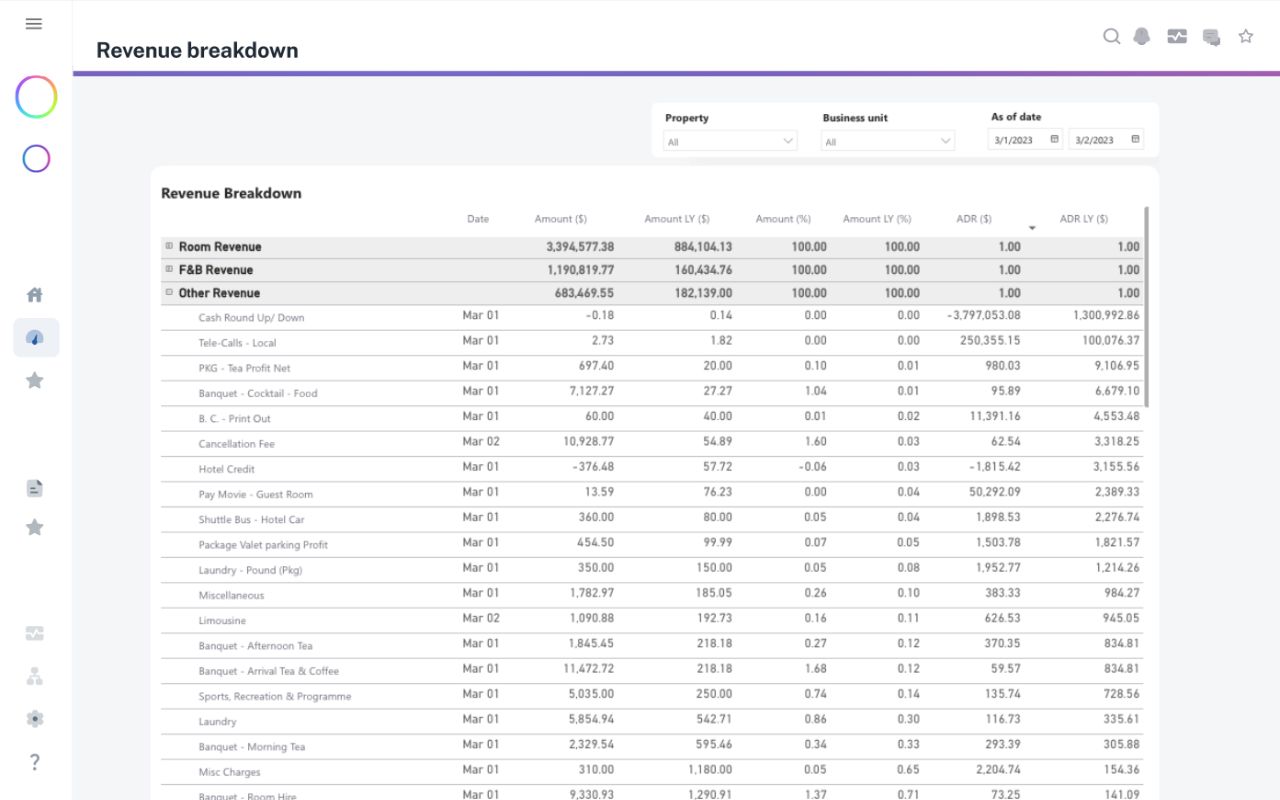Viewport: 1280px width, 800px height.
Task: Open the hamburger menu
Action: (34, 24)
